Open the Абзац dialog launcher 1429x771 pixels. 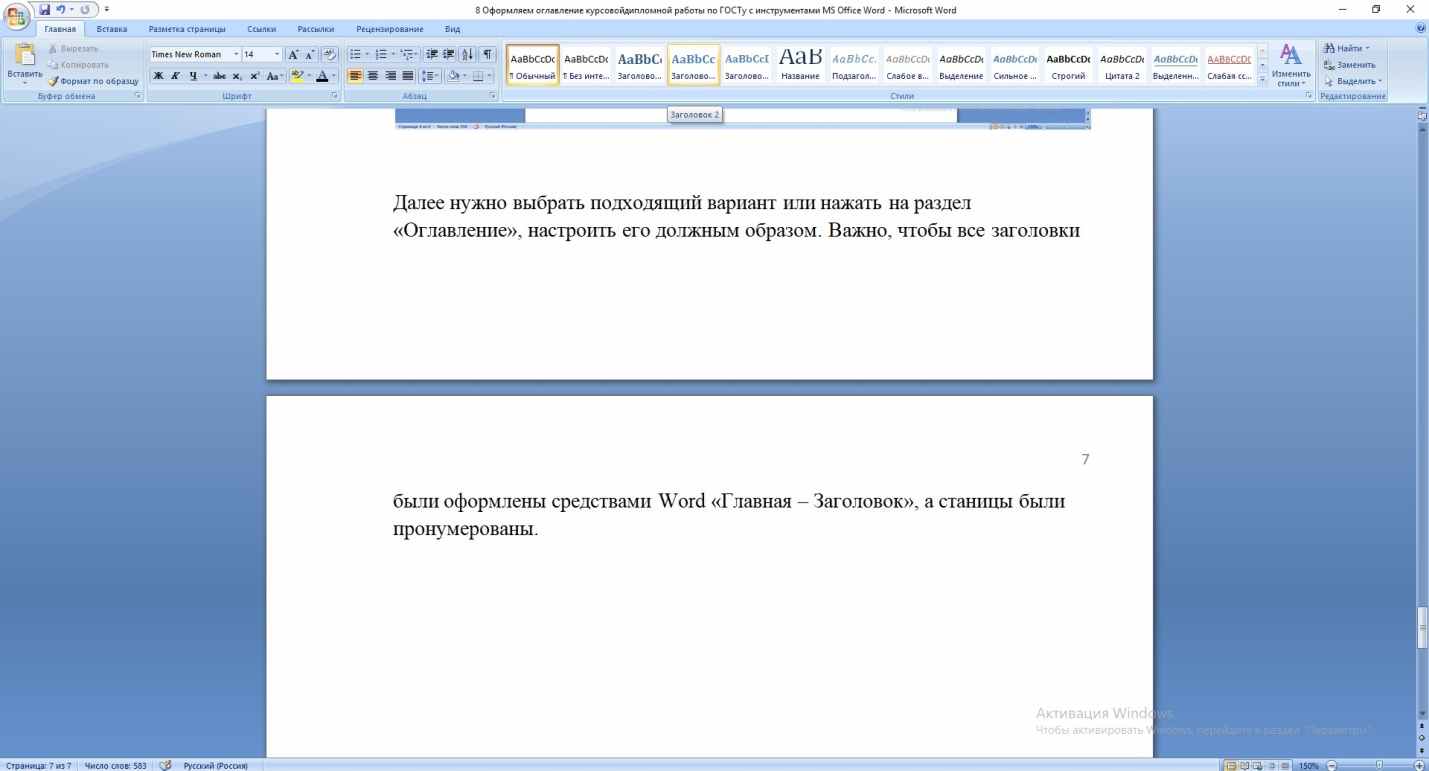pyautogui.click(x=493, y=96)
